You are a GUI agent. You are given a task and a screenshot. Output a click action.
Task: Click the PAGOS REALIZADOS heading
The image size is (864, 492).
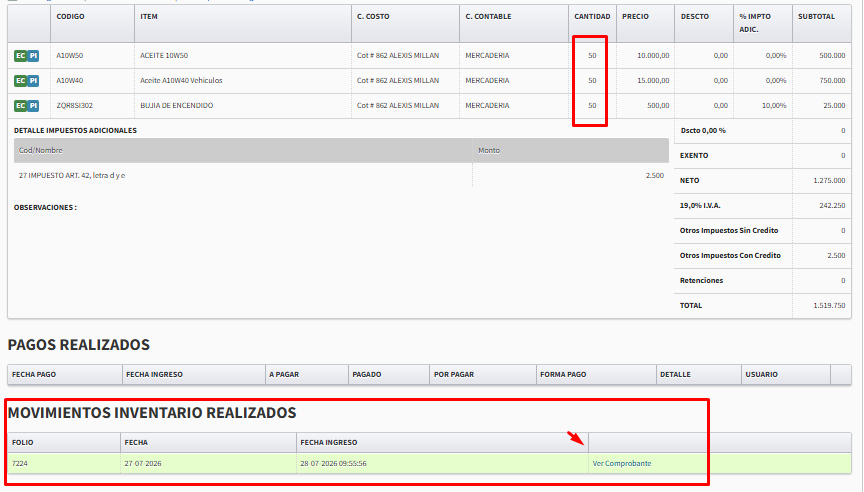[78, 345]
